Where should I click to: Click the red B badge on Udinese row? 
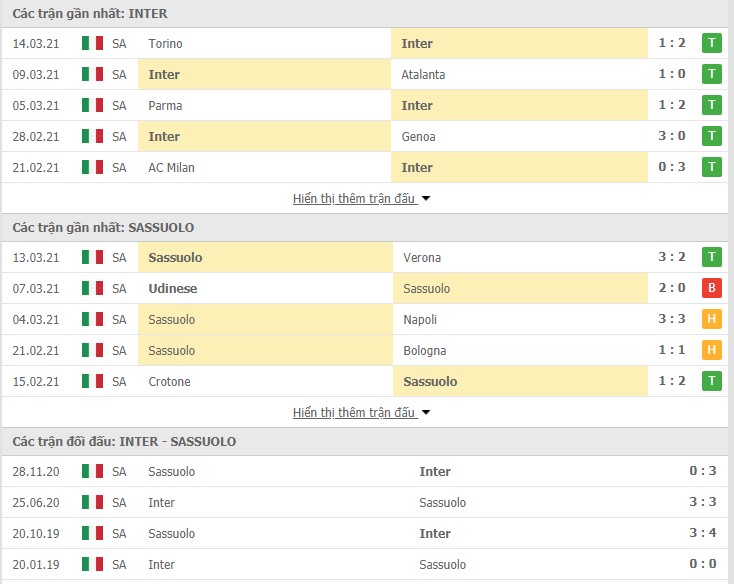712,288
